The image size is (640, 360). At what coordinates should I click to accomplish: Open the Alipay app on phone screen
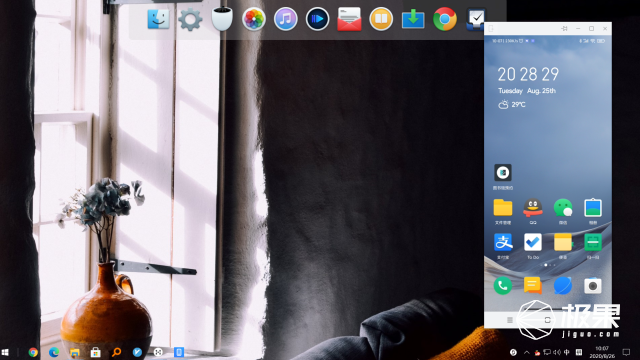tap(503, 242)
